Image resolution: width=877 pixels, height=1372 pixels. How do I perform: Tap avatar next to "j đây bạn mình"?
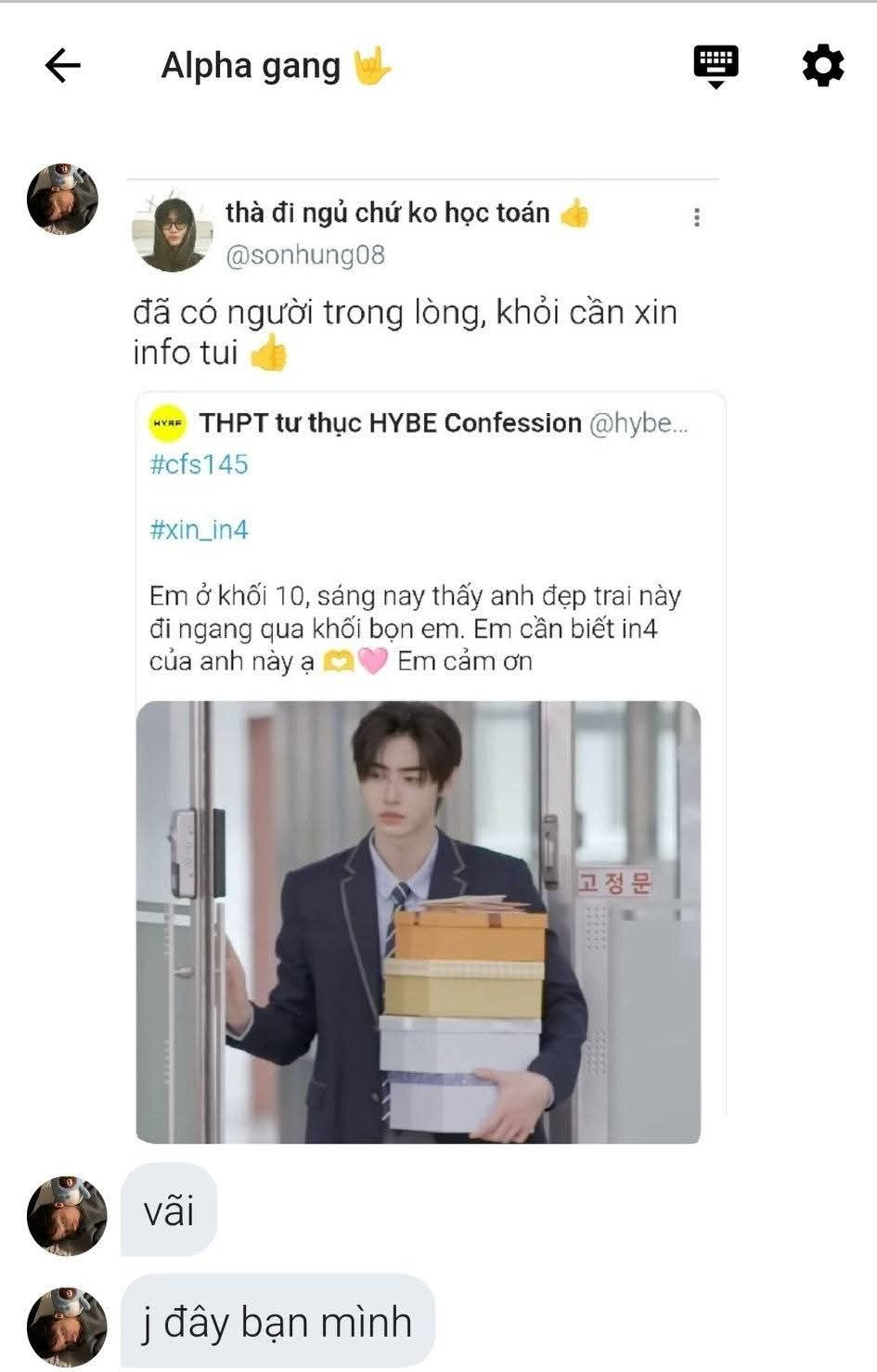(66, 1326)
